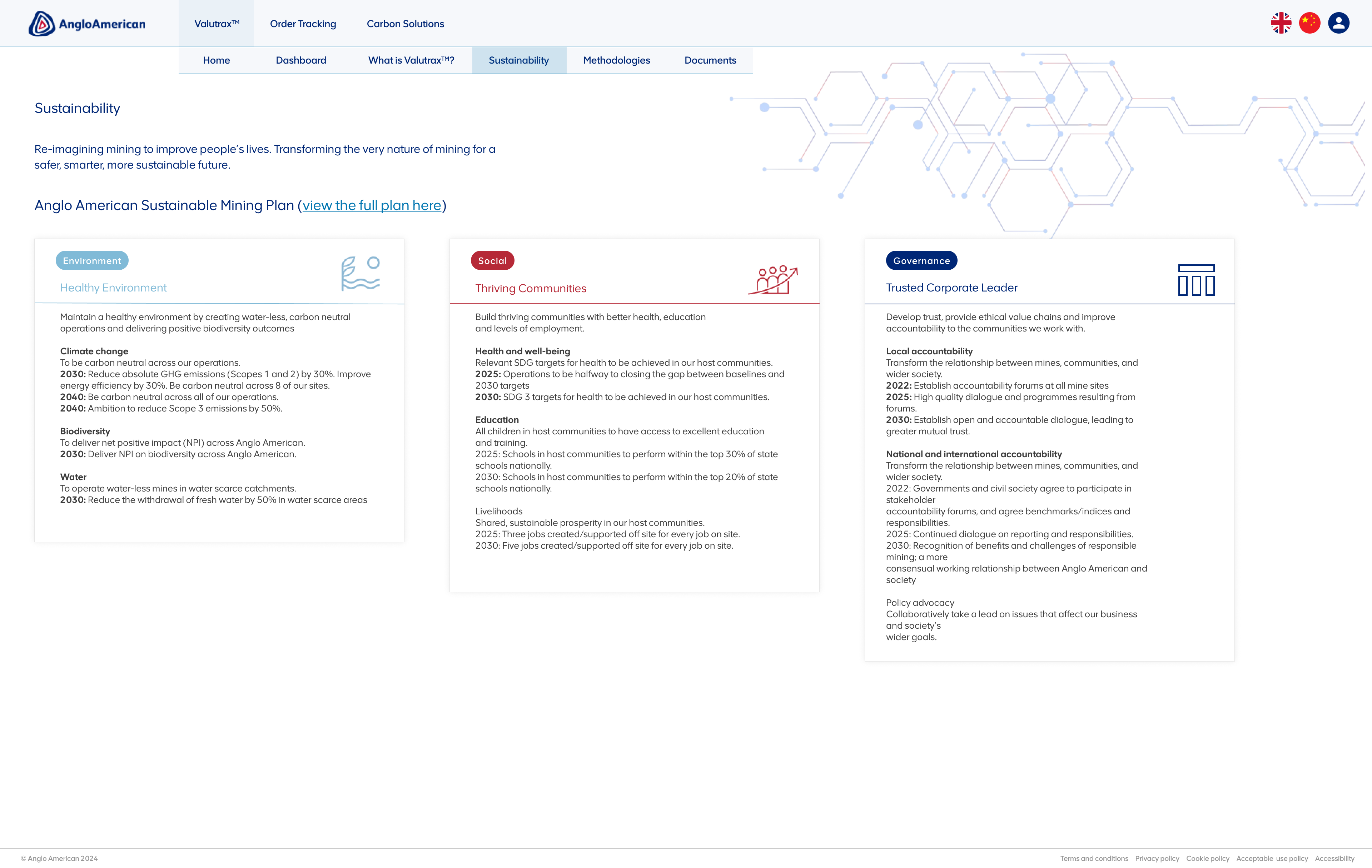
Task: Click the 'Re-imagining mining' intro paragraph
Action: coord(264,156)
